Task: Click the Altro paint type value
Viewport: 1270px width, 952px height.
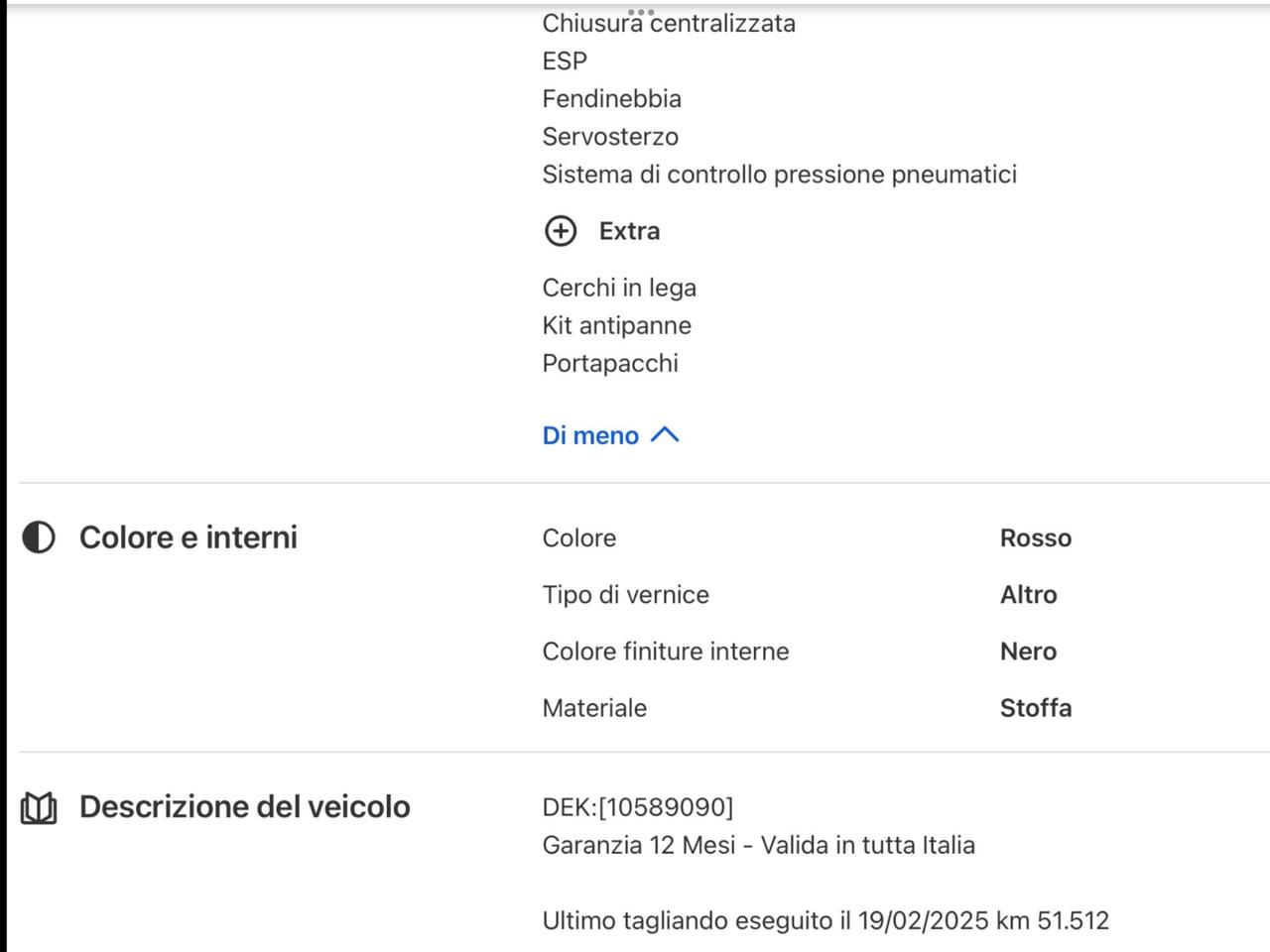Action: 1028,594
